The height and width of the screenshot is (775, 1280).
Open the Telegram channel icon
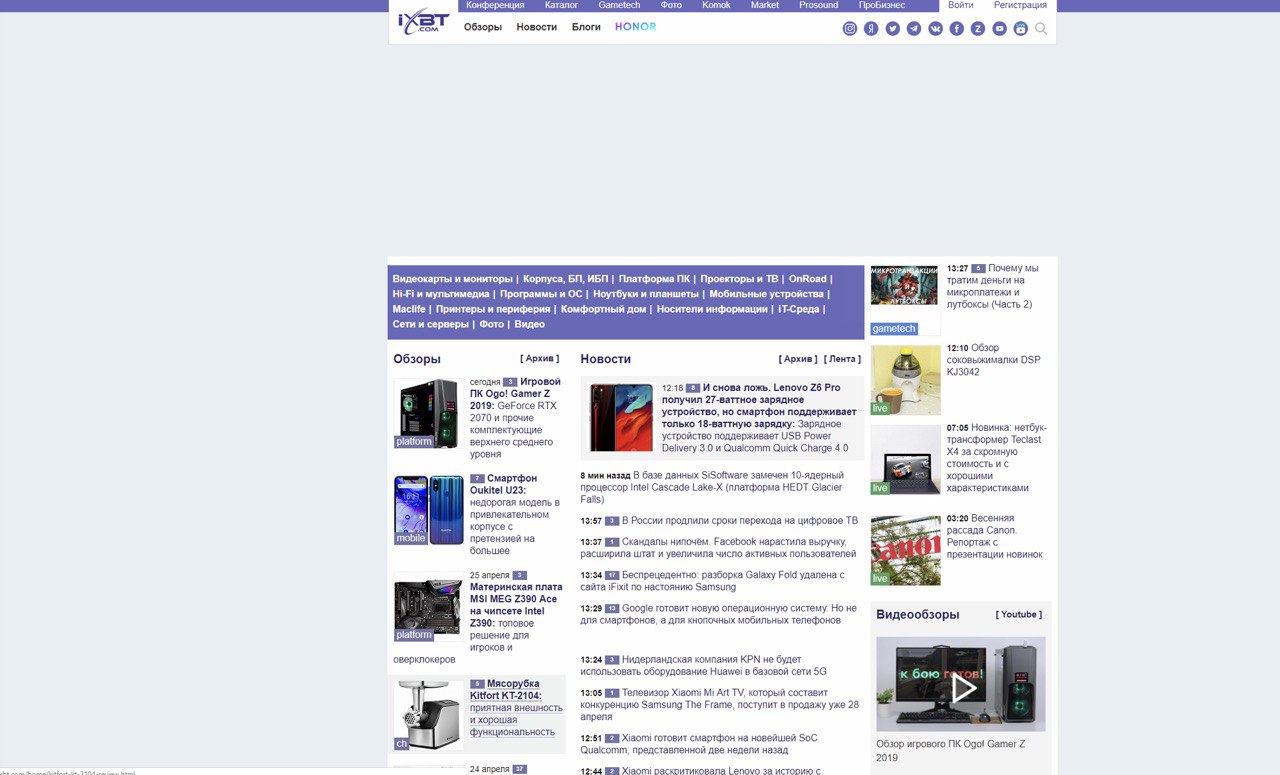[x=914, y=29]
